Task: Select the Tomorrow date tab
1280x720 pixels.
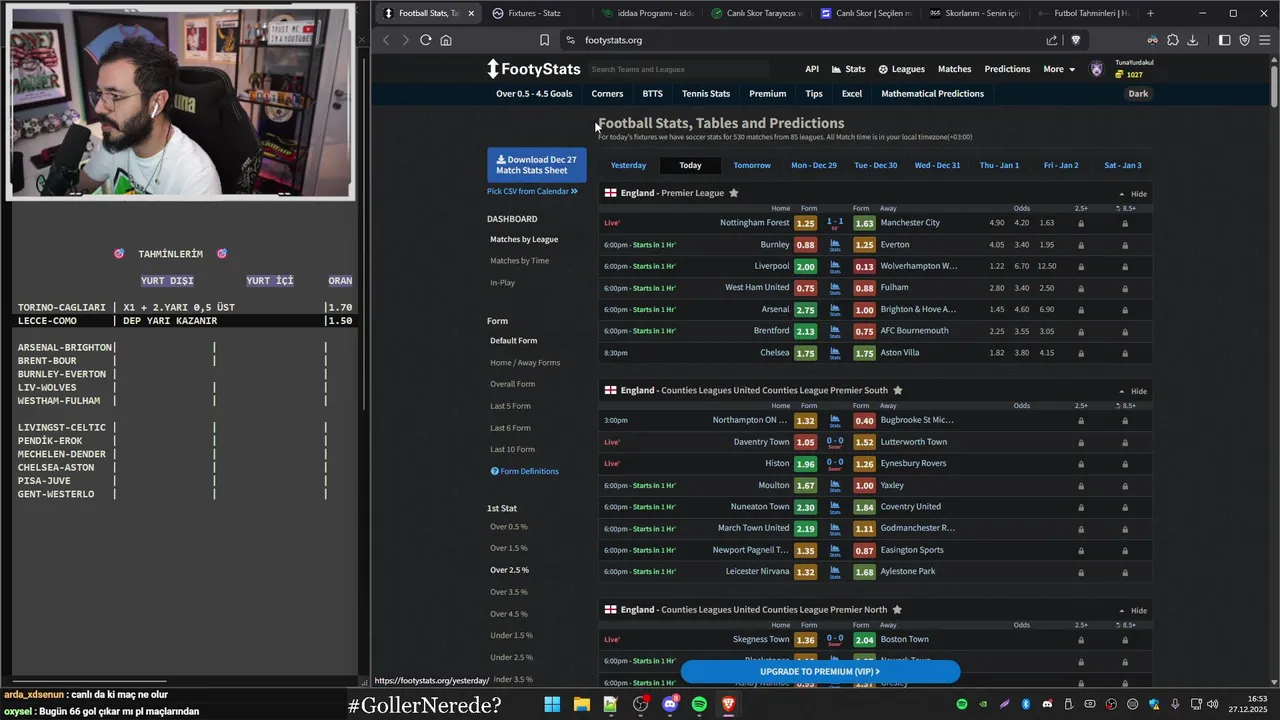Action: tap(752, 165)
